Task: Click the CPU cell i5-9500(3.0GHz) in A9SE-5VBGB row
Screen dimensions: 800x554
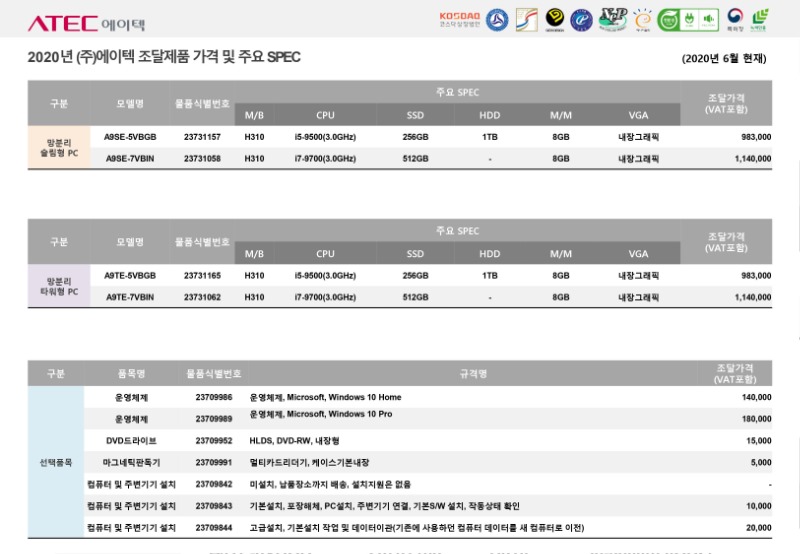Action: 325,137
